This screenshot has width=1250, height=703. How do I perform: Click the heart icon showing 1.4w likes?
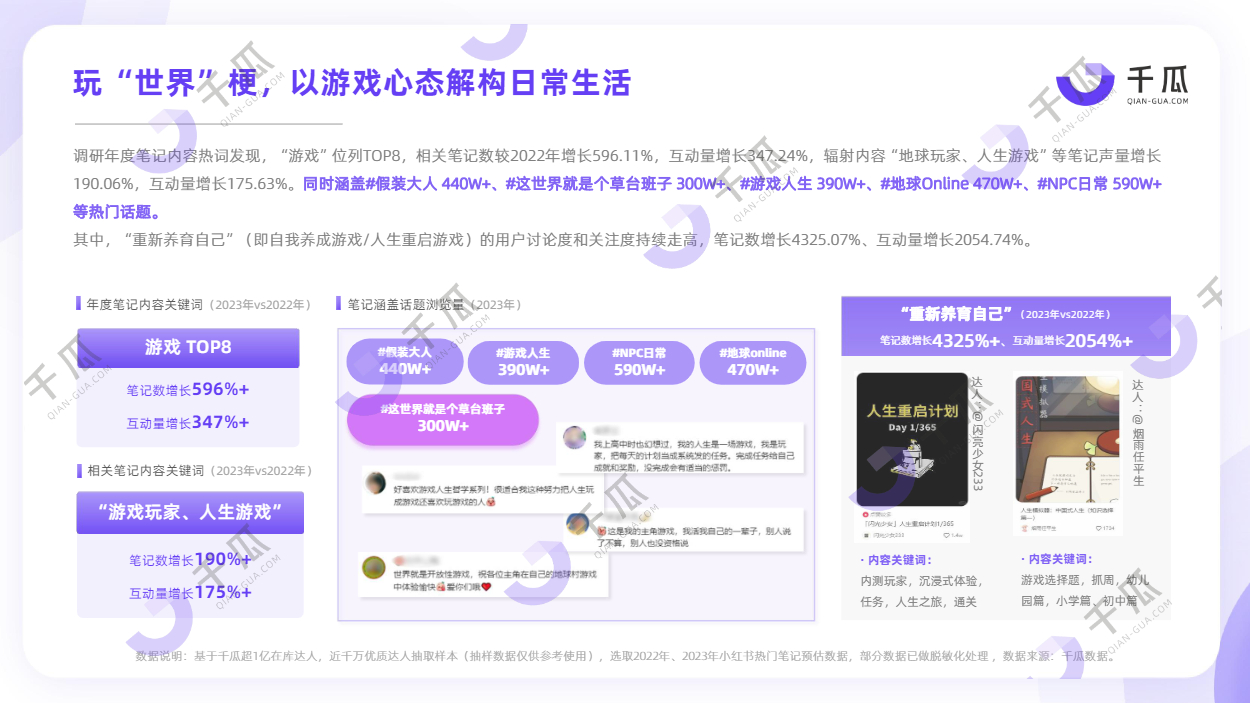pyautogui.click(x=947, y=535)
